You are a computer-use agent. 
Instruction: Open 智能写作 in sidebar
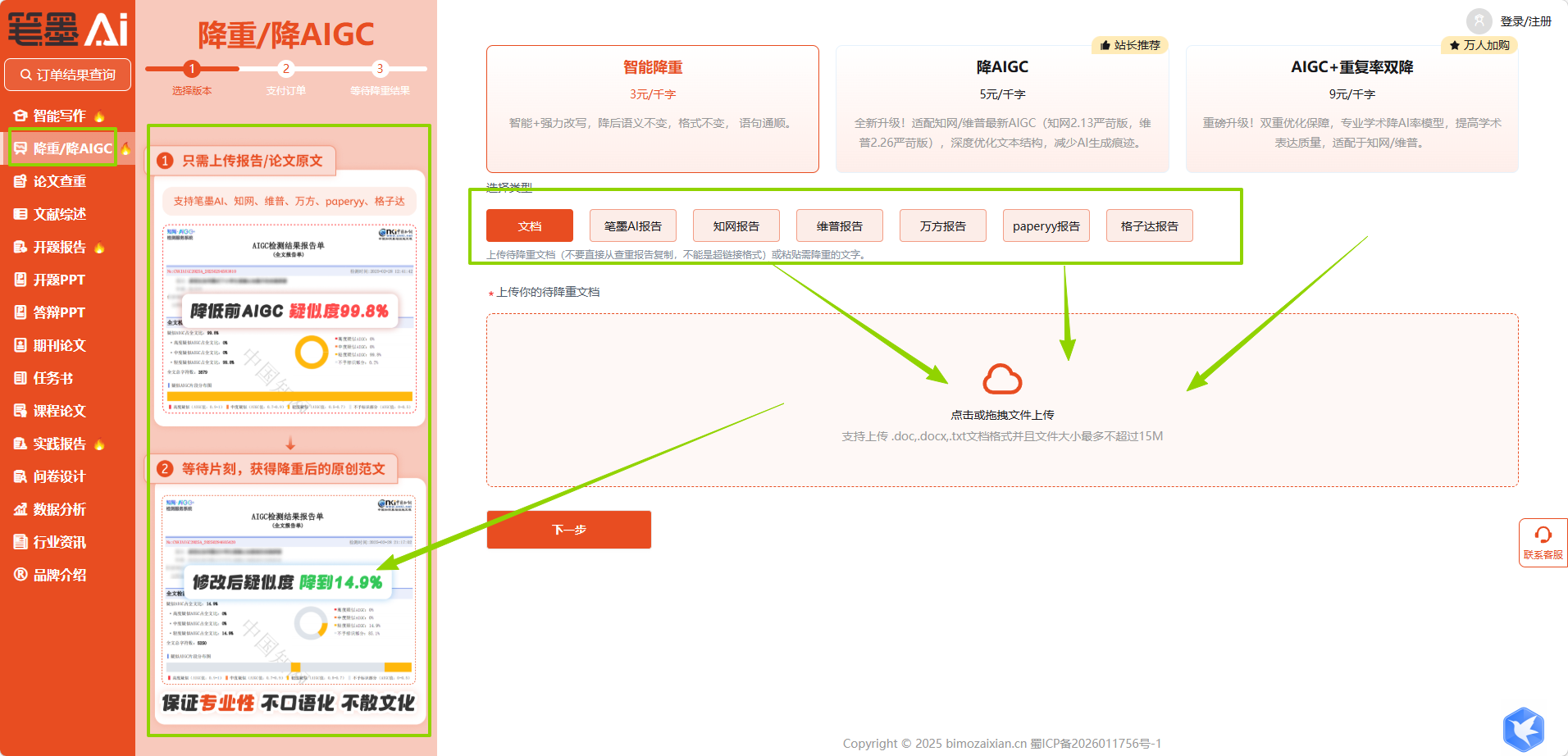[59, 116]
